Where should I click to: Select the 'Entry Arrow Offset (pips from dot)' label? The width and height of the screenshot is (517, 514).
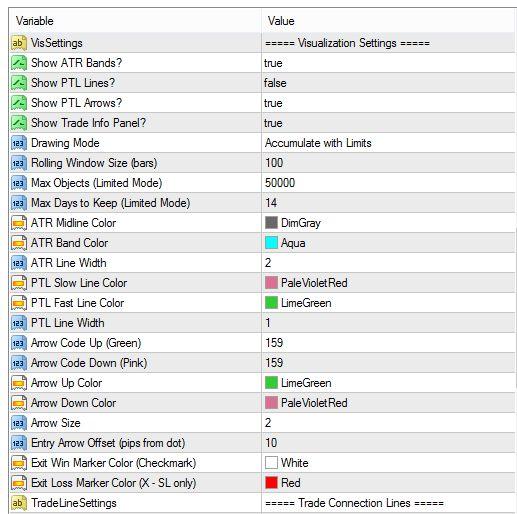pos(108,443)
